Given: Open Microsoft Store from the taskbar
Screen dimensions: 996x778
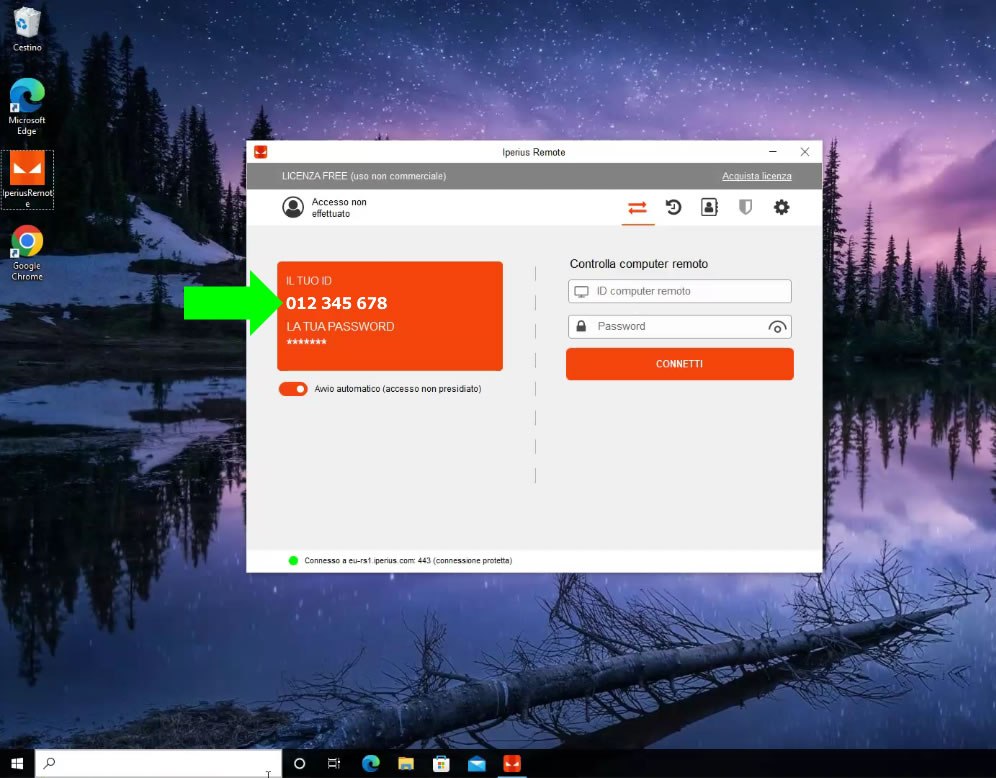Looking at the screenshot, I should coord(441,763).
